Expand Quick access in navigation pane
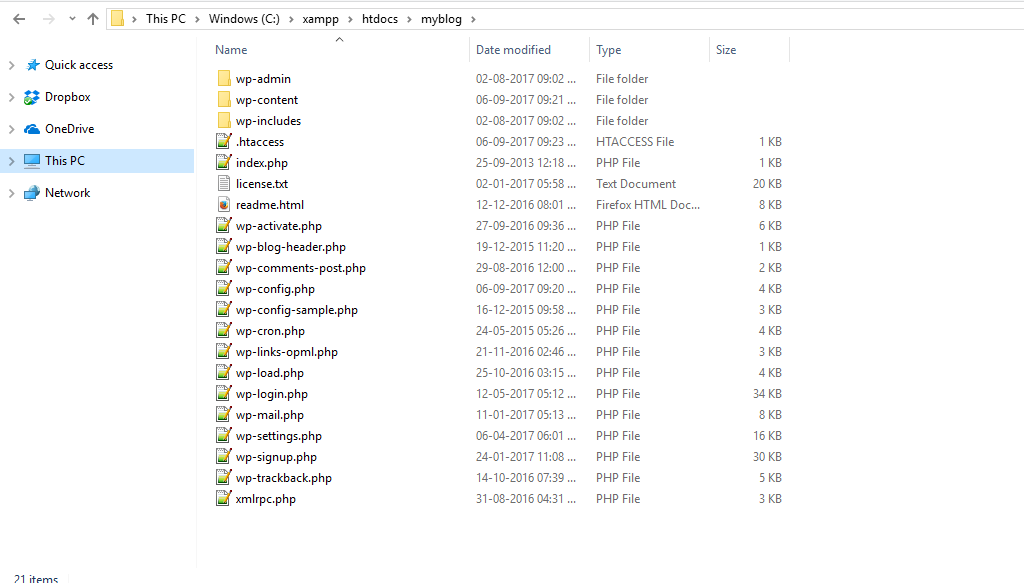The image size is (1024, 583). (11, 65)
